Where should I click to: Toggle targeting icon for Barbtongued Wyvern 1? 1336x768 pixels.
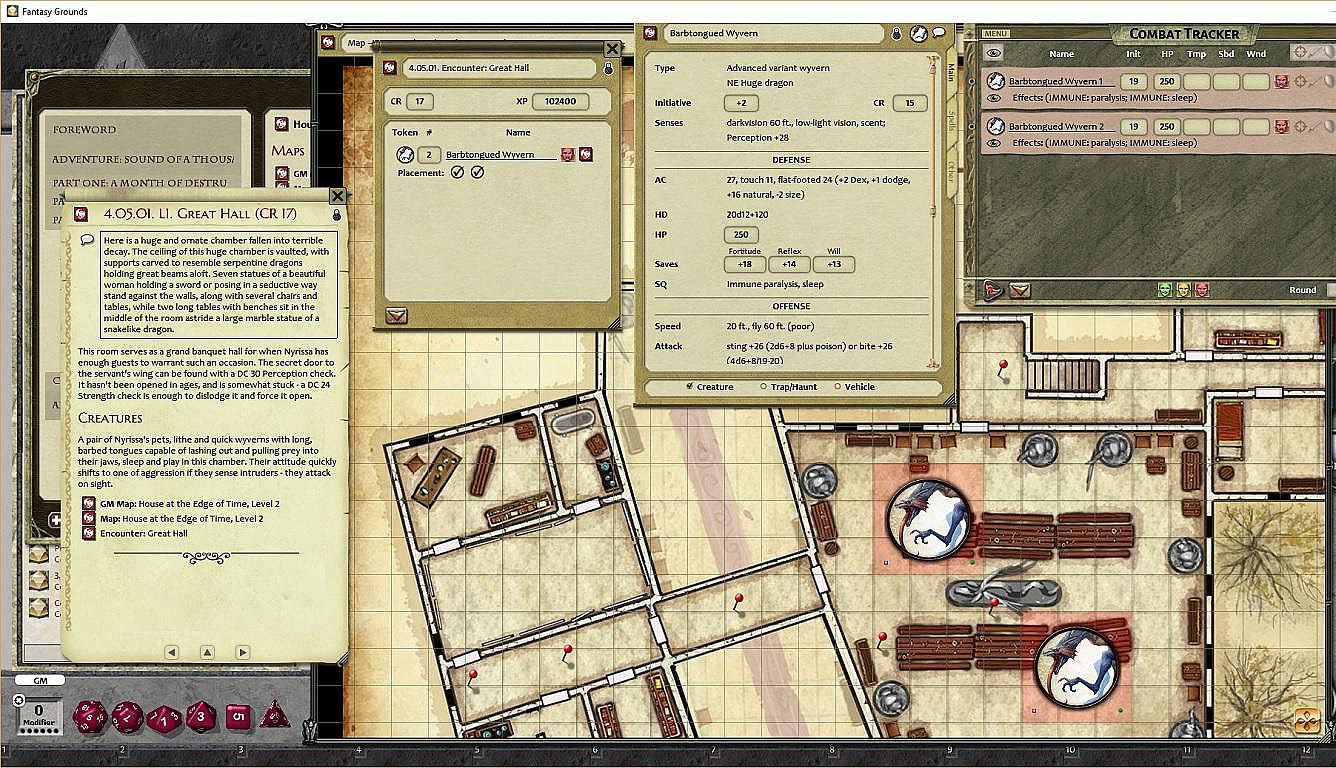tap(1300, 81)
